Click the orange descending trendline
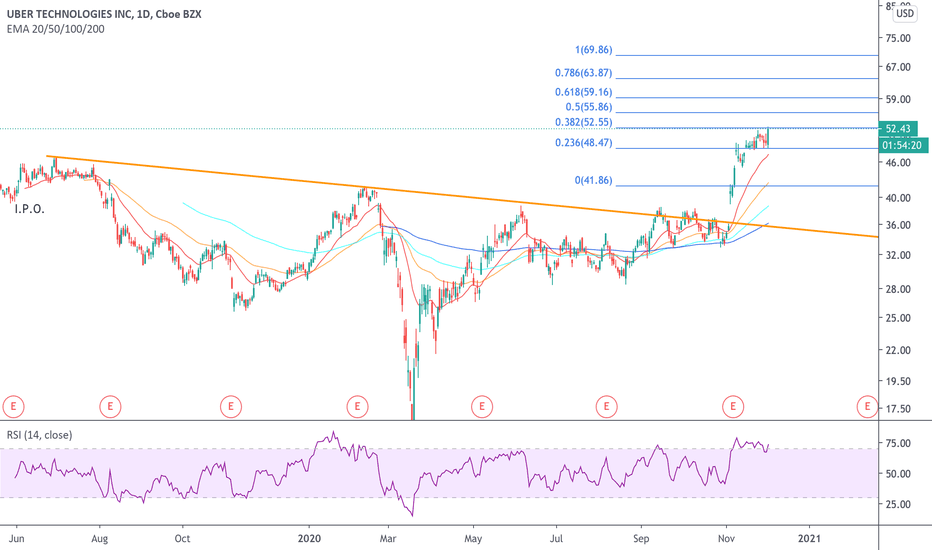 464,197
